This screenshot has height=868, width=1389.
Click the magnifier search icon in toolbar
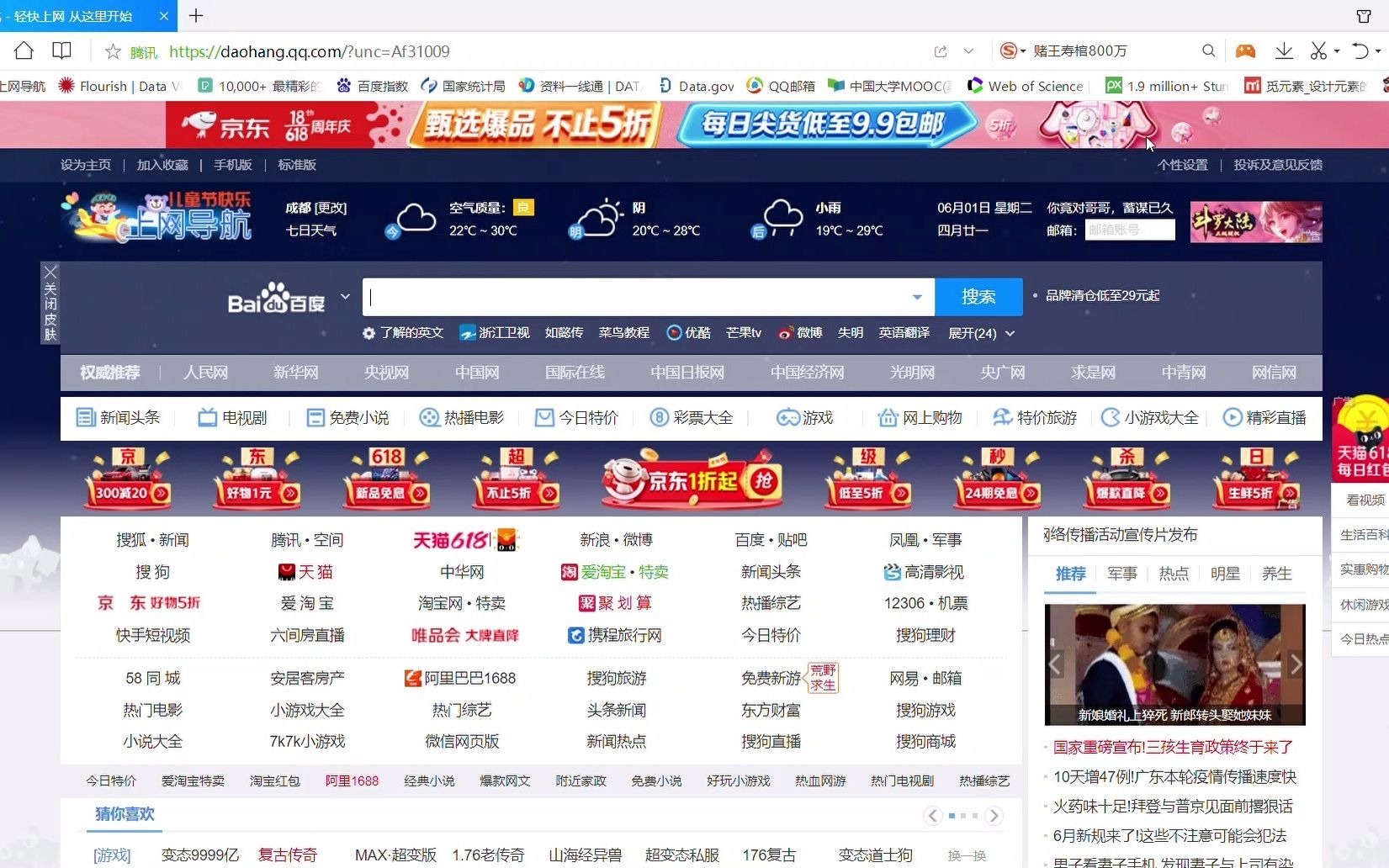click(1209, 51)
